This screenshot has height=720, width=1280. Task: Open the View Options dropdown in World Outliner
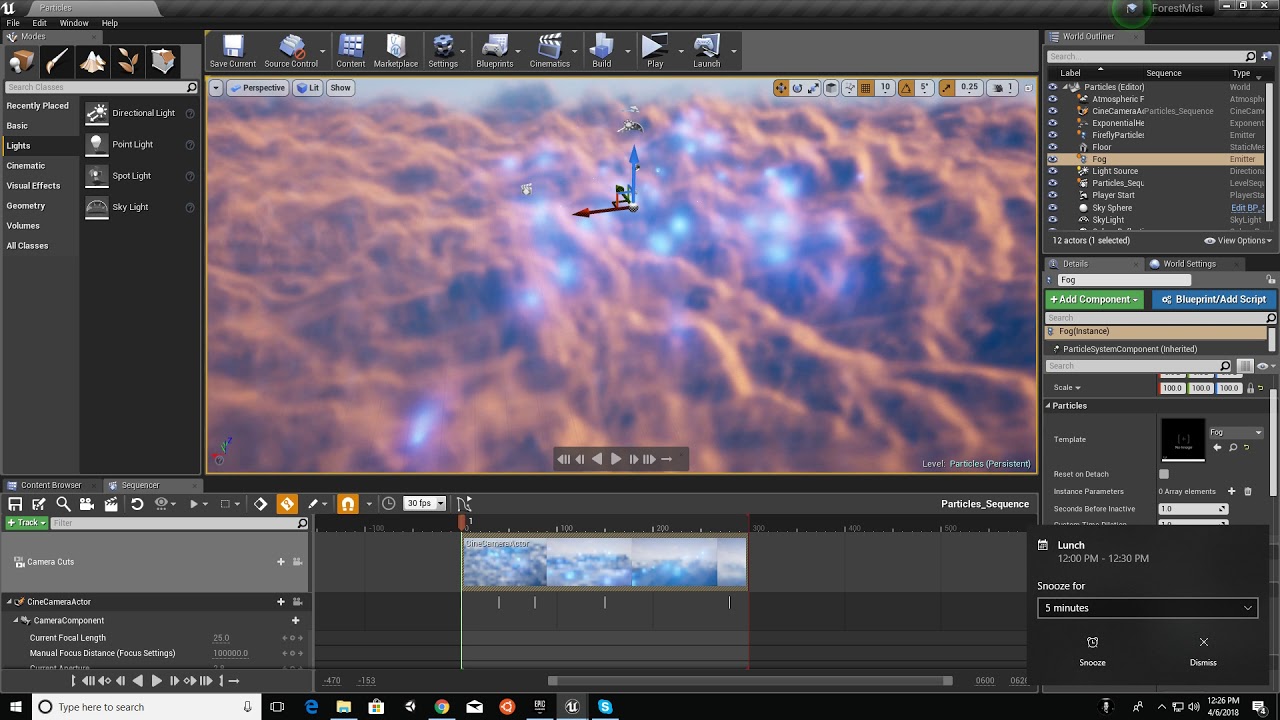1238,241
